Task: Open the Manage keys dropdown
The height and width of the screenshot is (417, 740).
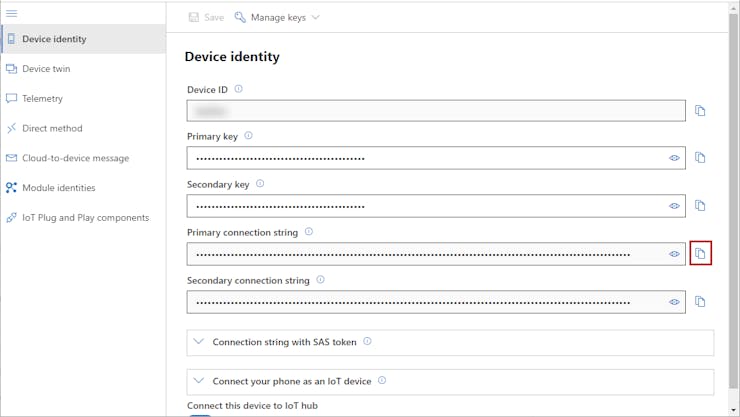Action: (x=277, y=17)
